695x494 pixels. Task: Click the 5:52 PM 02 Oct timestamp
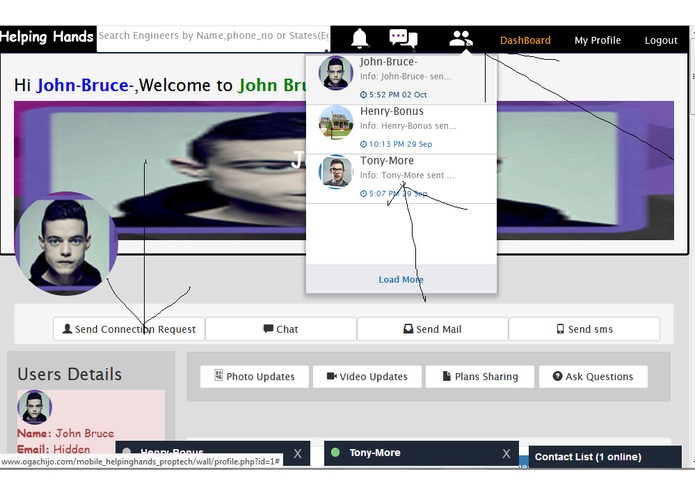394,95
